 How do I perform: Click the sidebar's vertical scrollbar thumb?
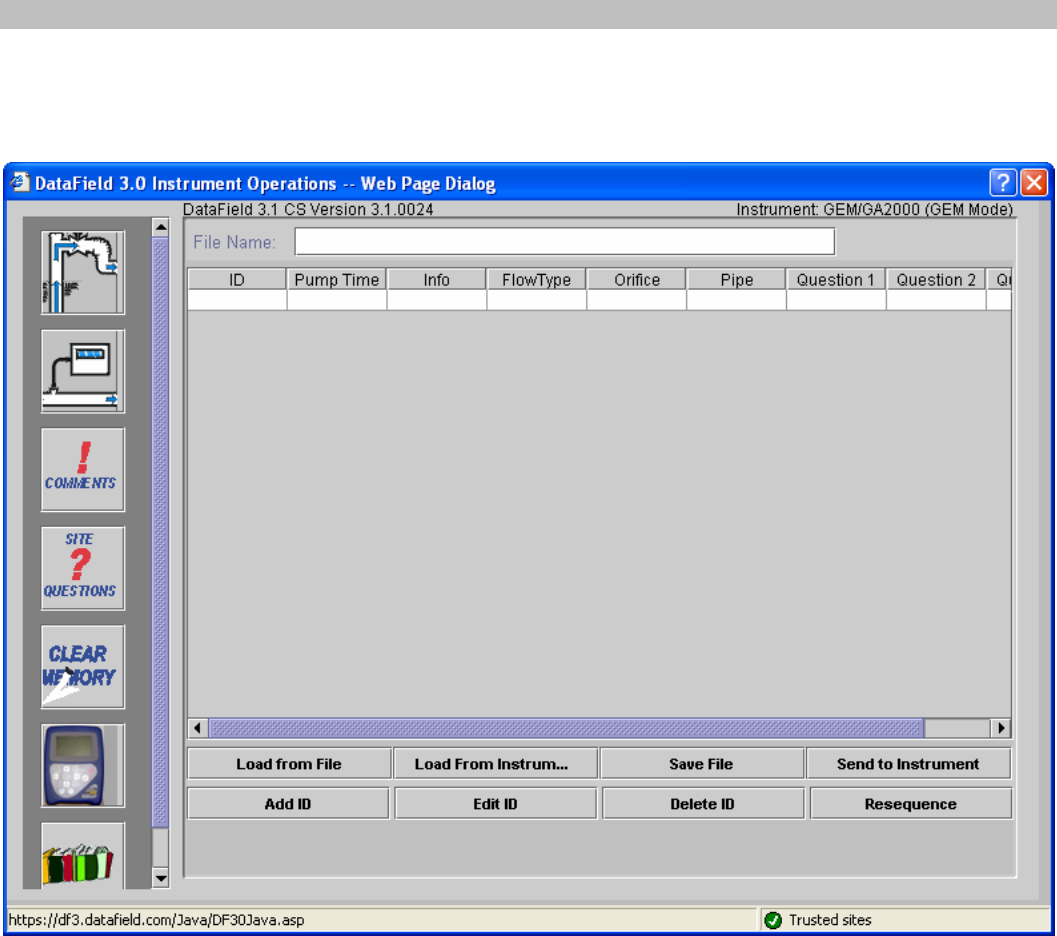(160, 532)
